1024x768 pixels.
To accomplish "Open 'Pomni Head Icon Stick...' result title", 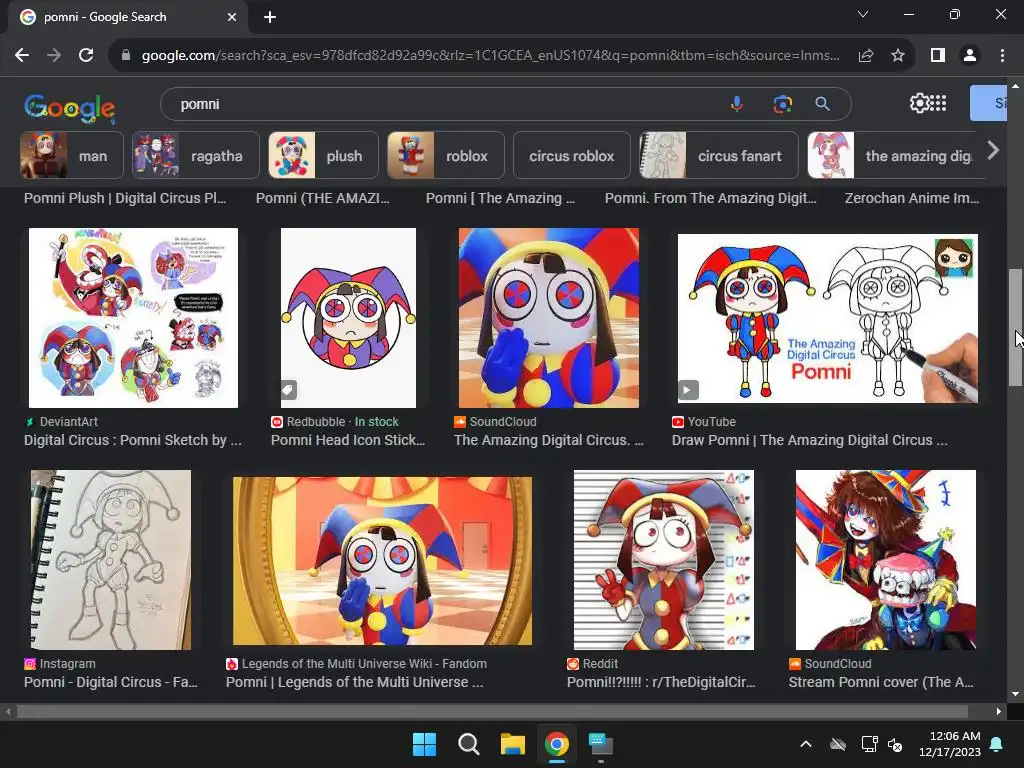I will 347,440.
